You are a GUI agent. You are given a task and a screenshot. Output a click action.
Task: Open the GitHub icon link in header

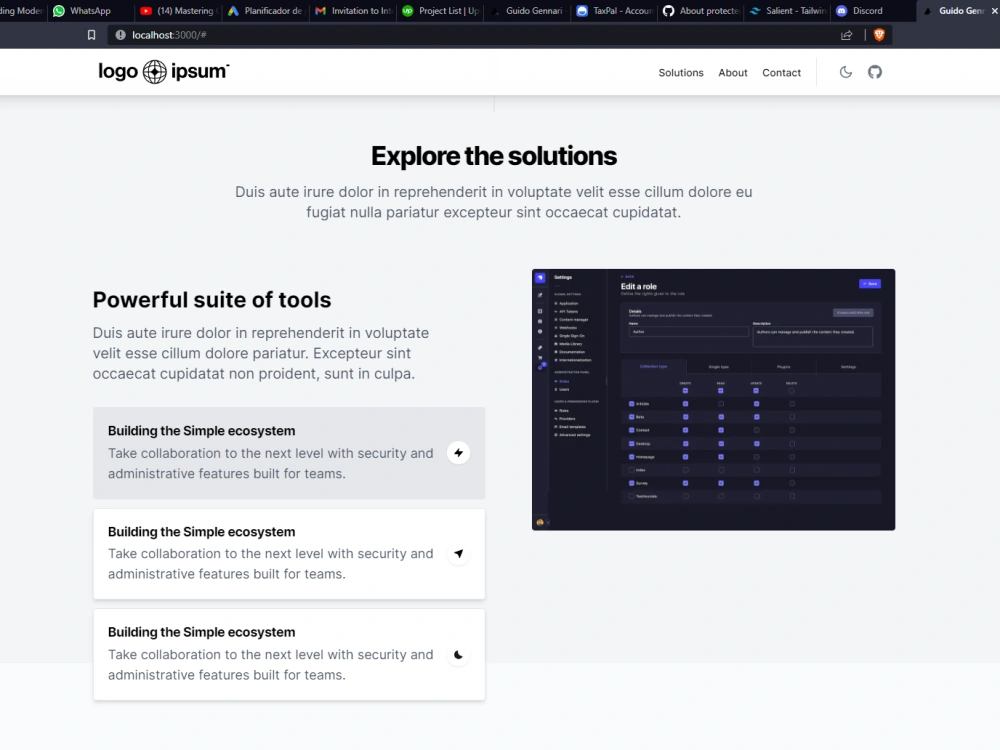(x=875, y=72)
